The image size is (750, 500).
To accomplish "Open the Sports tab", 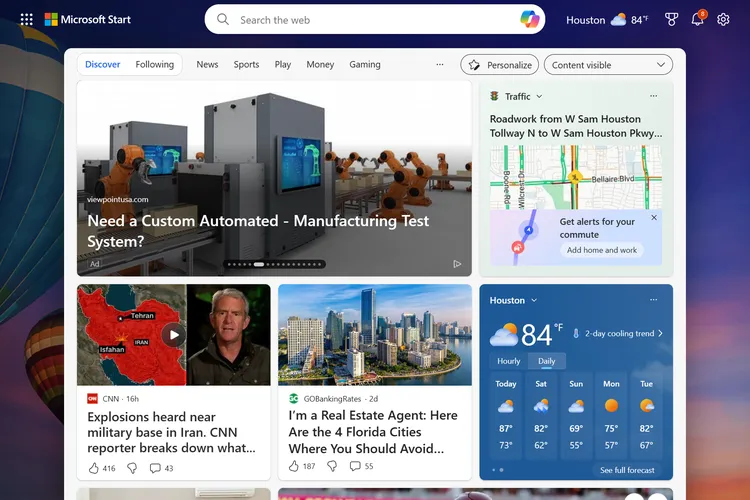I will click(x=246, y=65).
